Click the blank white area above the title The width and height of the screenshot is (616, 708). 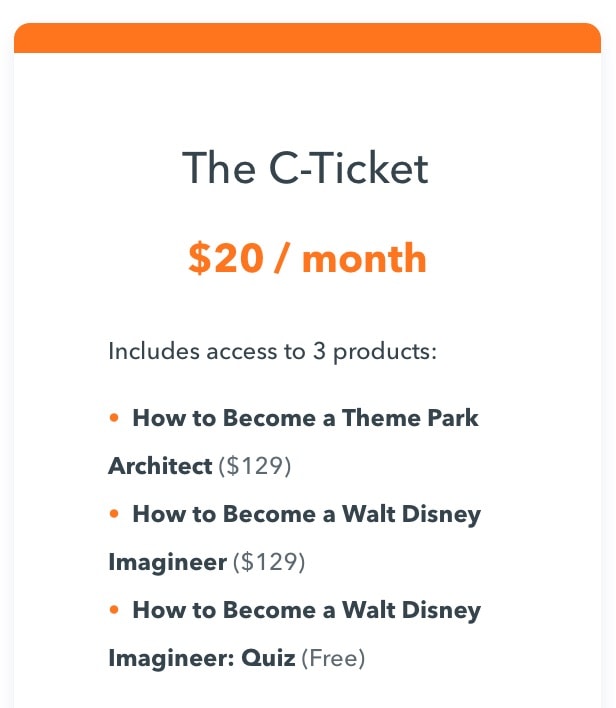click(308, 99)
